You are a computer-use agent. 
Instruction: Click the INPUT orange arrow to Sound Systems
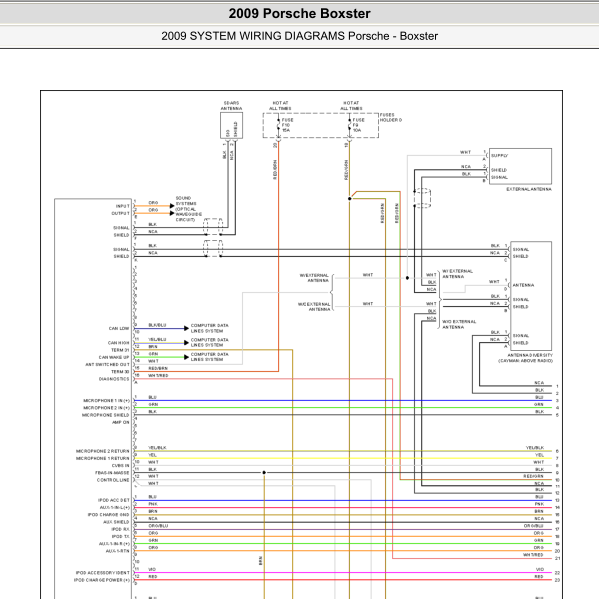pyautogui.click(x=172, y=206)
